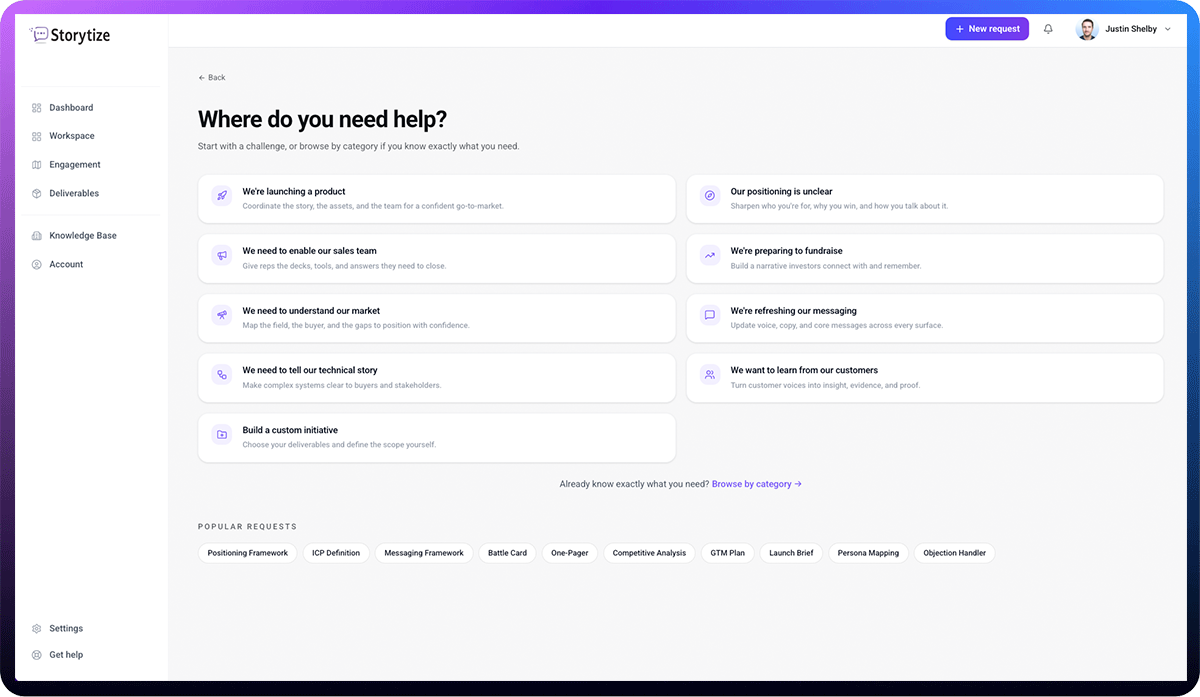The image size is (1200, 697).
Task: Choose the Messaging Framework chip
Action: (x=424, y=553)
